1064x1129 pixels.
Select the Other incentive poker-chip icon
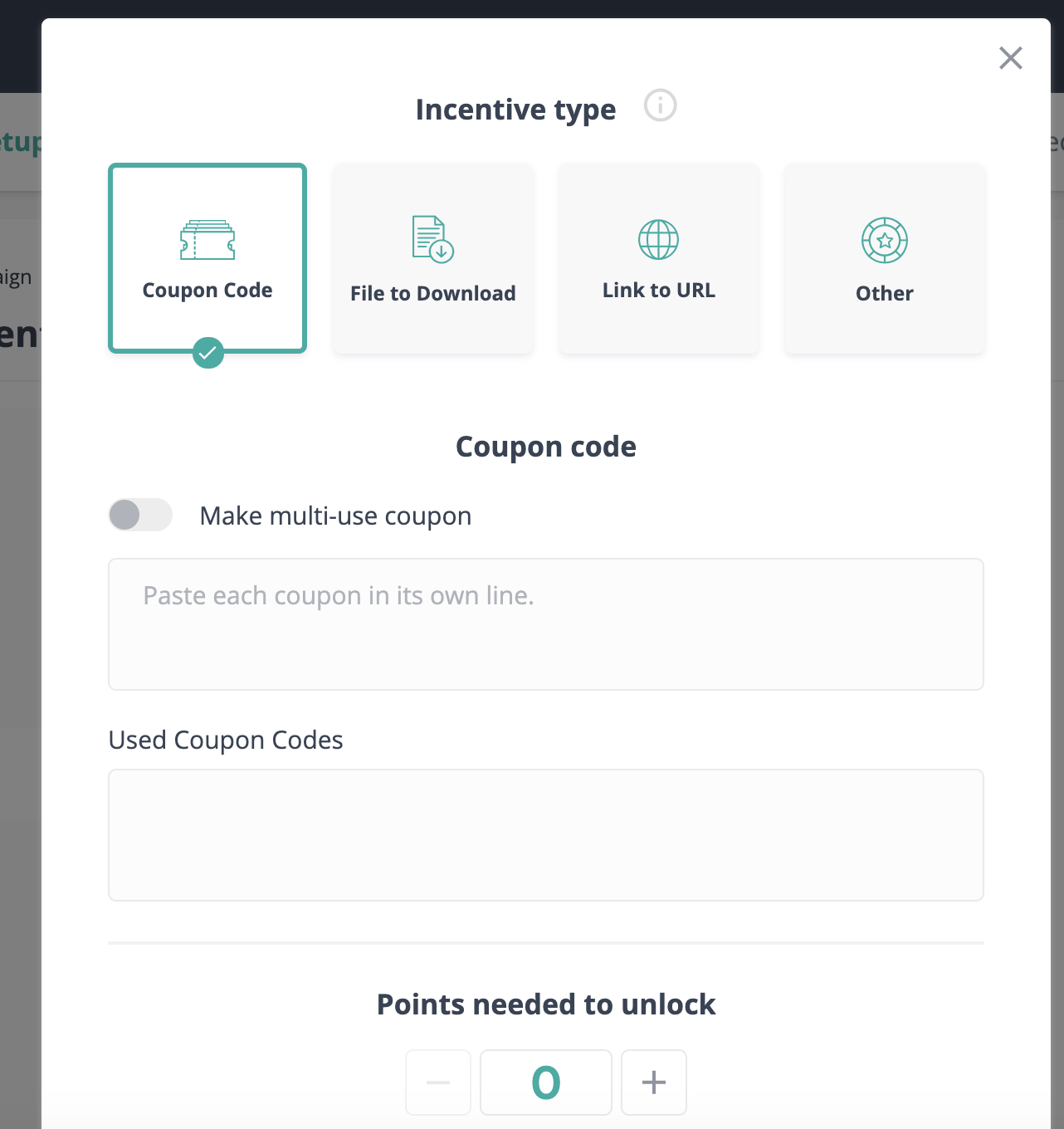884,241
